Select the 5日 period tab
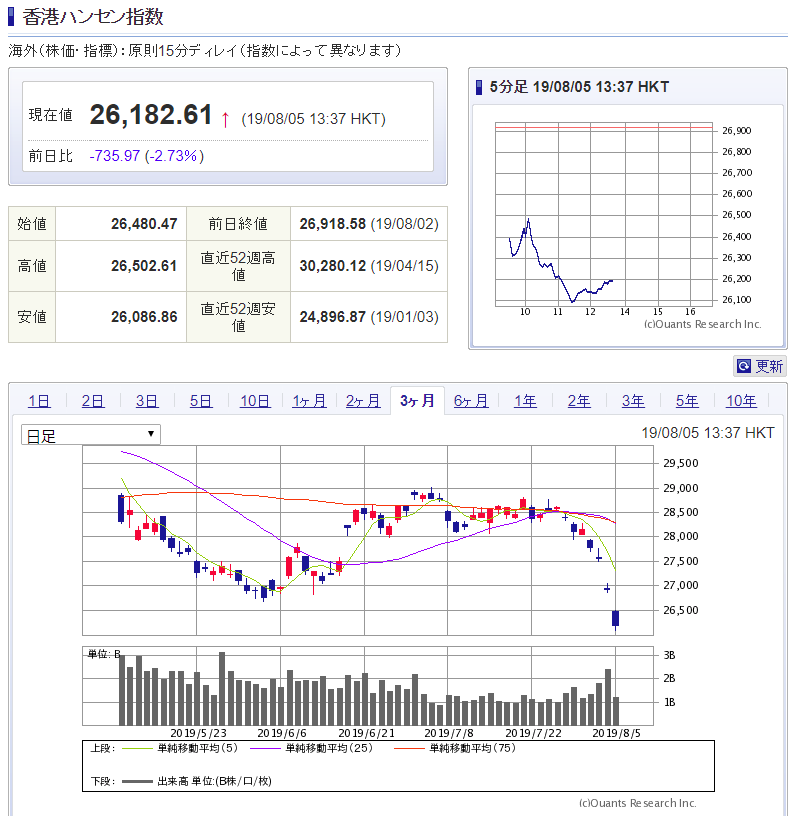791x816 pixels. point(201,401)
